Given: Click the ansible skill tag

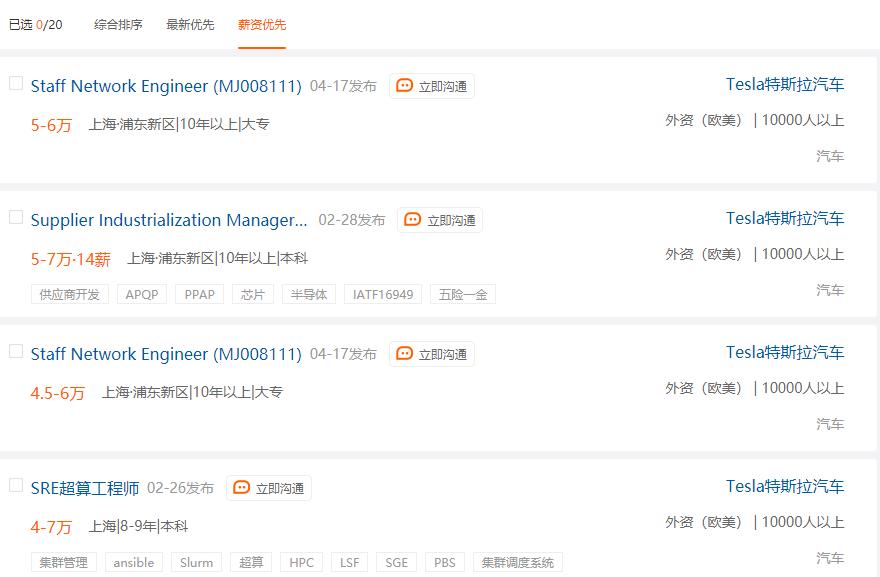Looking at the screenshot, I should click(x=133, y=562).
